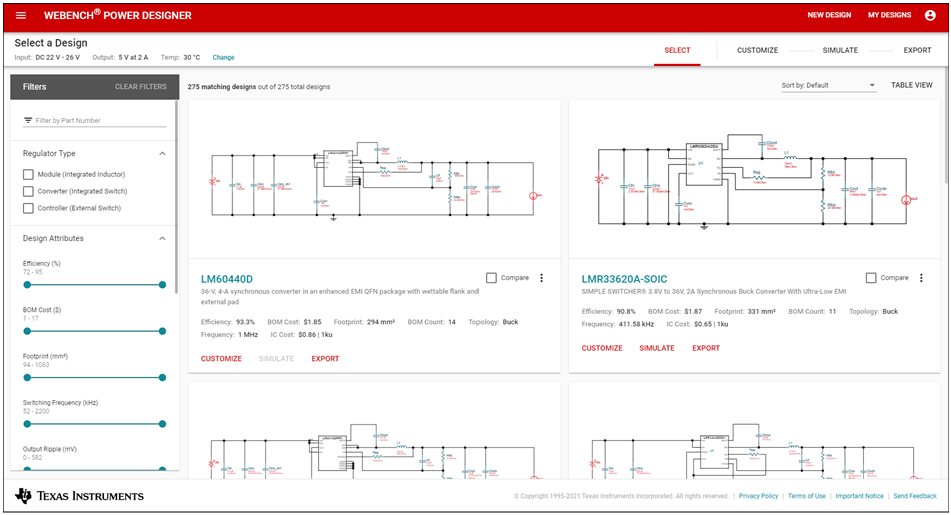Check the Module (Integrated Inductor) checkbox
The image size is (951, 515).
click(x=28, y=175)
